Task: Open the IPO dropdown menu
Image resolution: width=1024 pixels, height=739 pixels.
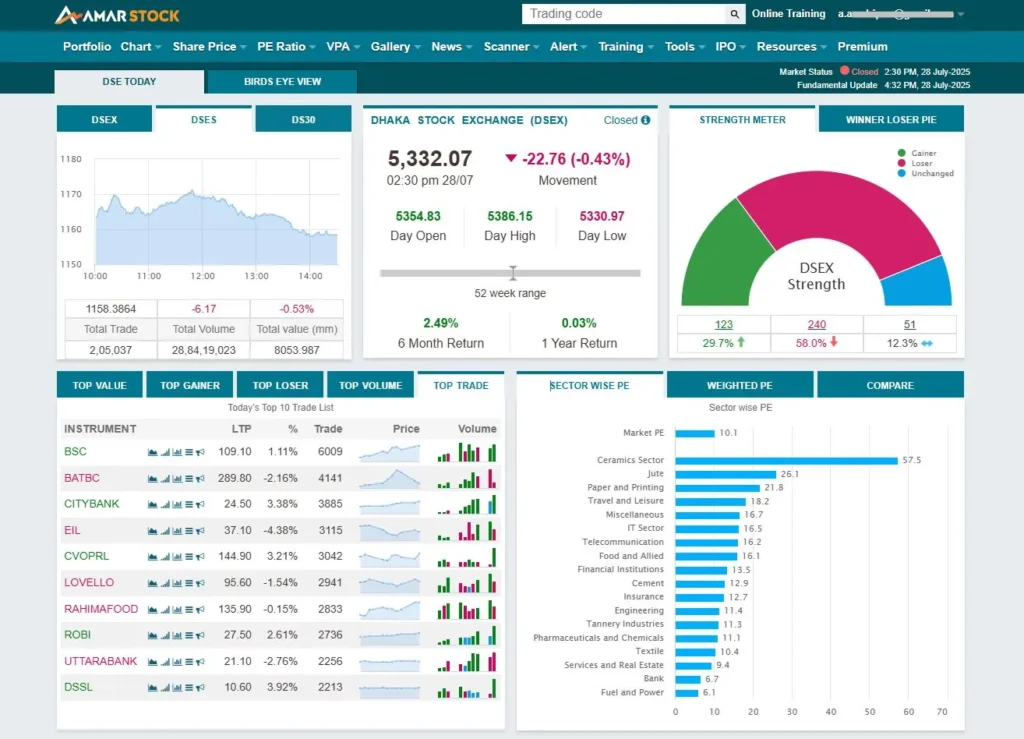Action: (730, 46)
